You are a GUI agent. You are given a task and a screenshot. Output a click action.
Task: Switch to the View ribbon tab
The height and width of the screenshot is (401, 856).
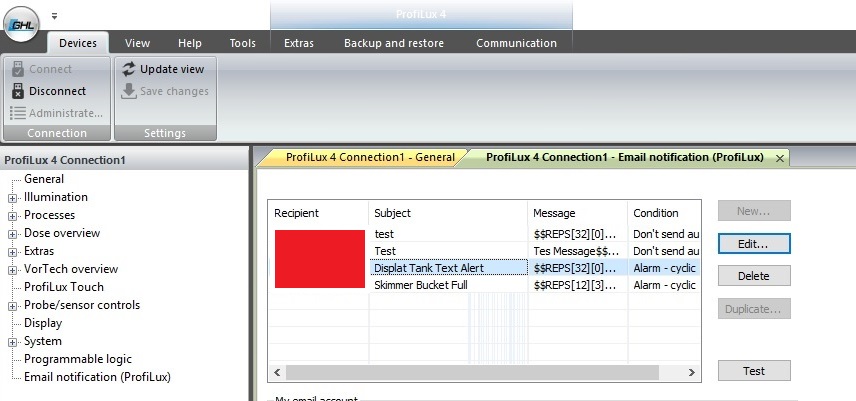point(138,43)
